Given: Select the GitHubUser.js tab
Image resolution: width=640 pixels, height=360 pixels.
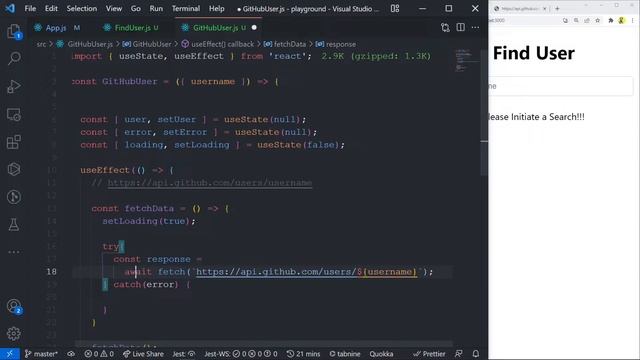Looking at the screenshot, I should (x=216, y=27).
